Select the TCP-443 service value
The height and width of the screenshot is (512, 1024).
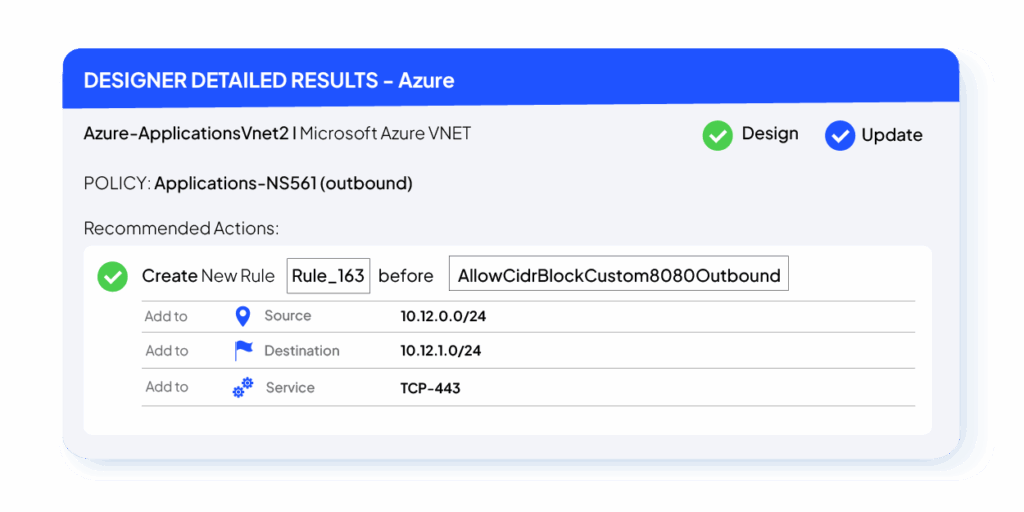click(430, 388)
